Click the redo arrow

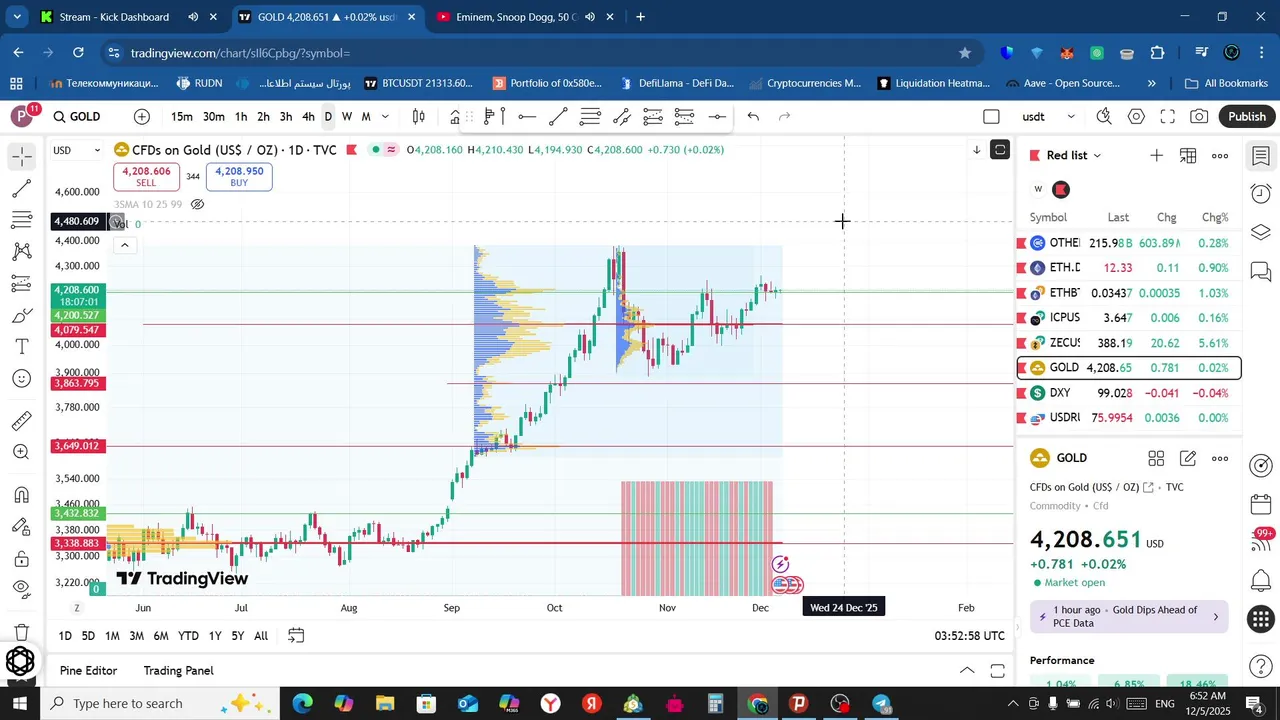click(x=785, y=117)
